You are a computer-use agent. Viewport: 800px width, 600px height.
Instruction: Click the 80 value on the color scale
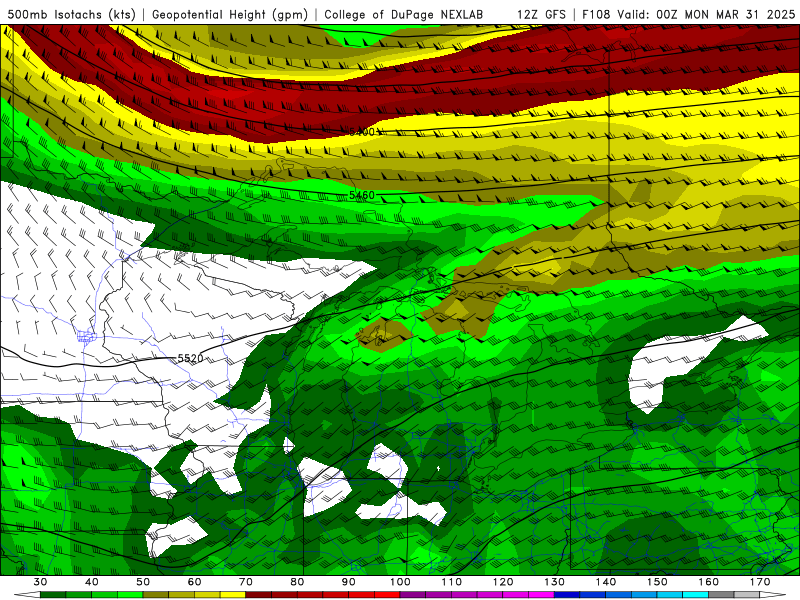(x=297, y=582)
